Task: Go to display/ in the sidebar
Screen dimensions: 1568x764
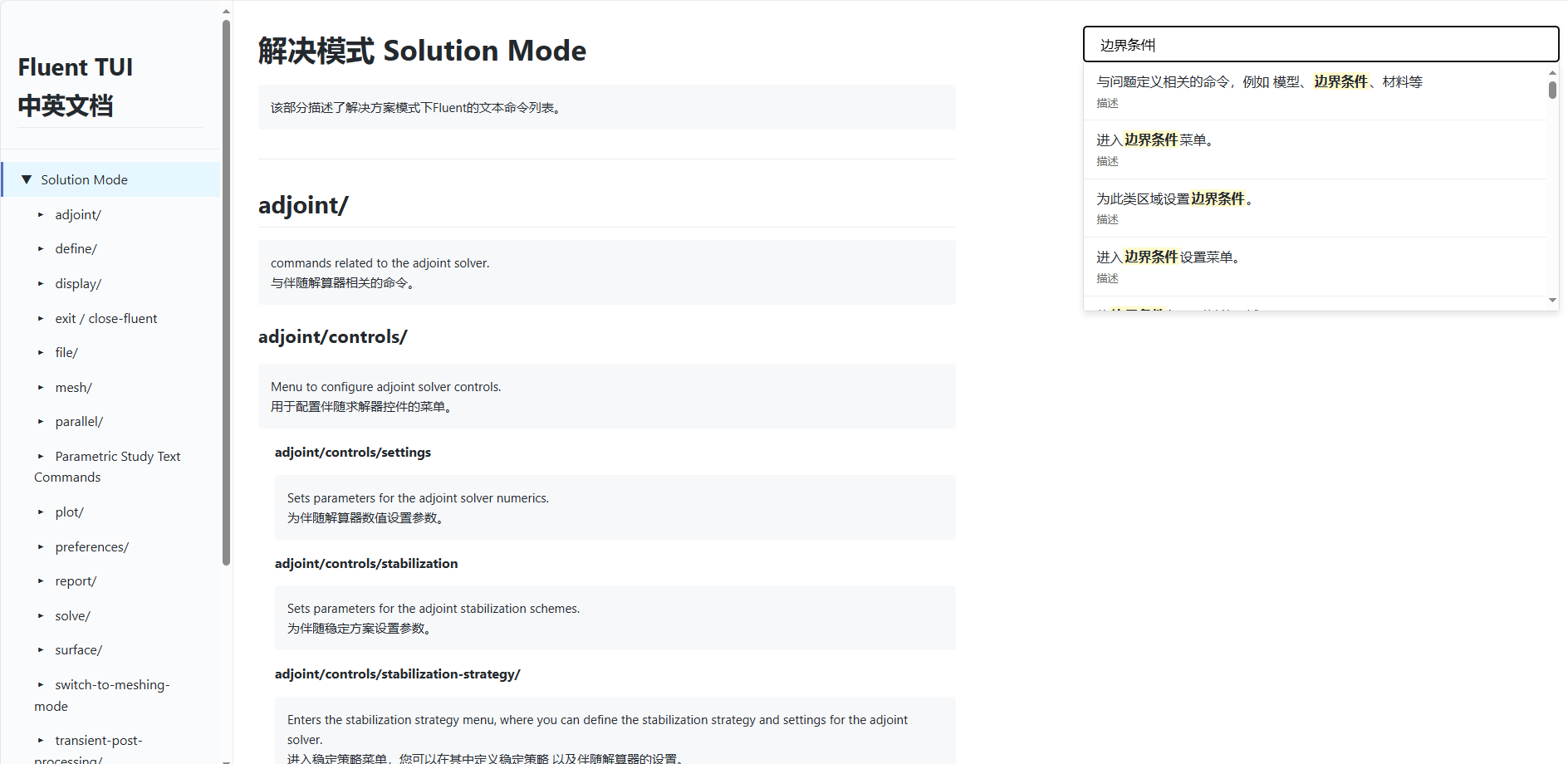Action: (x=78, y=283)
